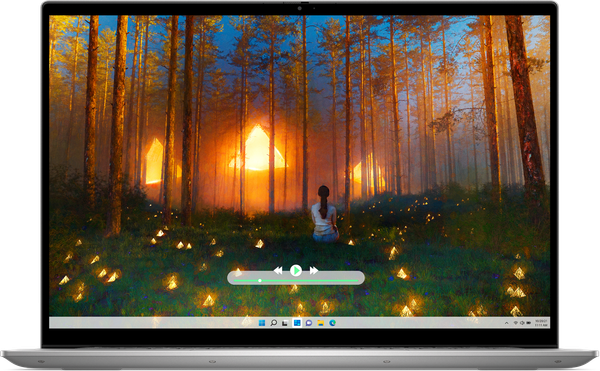
Task: Open the Wi-Fi network status icon
Action: click(x=515, y=323)
